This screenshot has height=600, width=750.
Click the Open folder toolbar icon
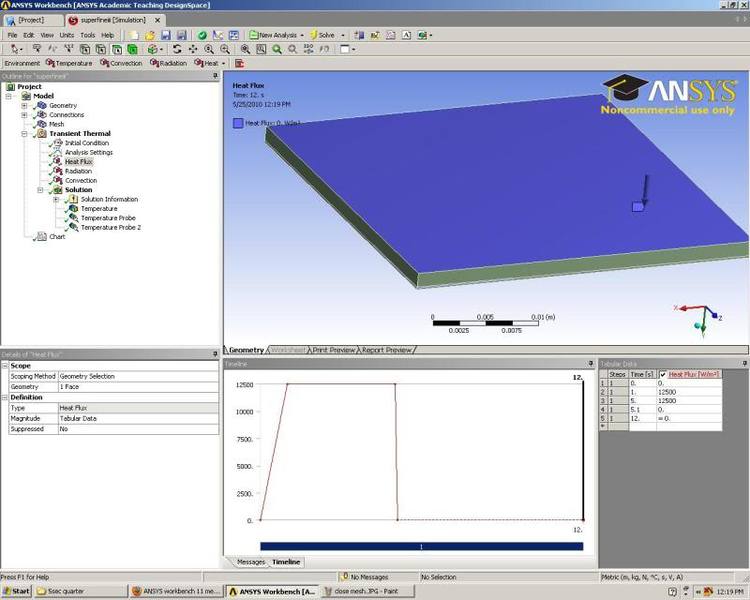click(x=150, y=35)
